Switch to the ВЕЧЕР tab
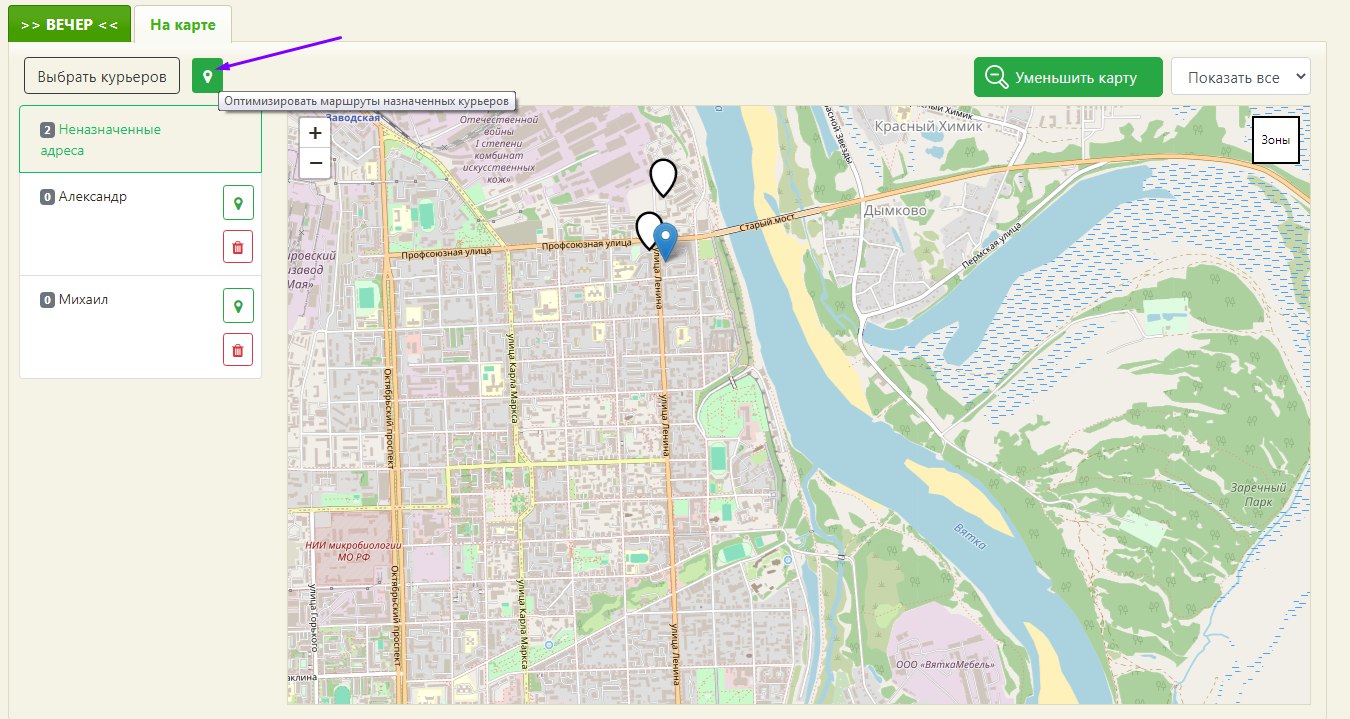Viewport: 1350px width, 719px height. 70,24
